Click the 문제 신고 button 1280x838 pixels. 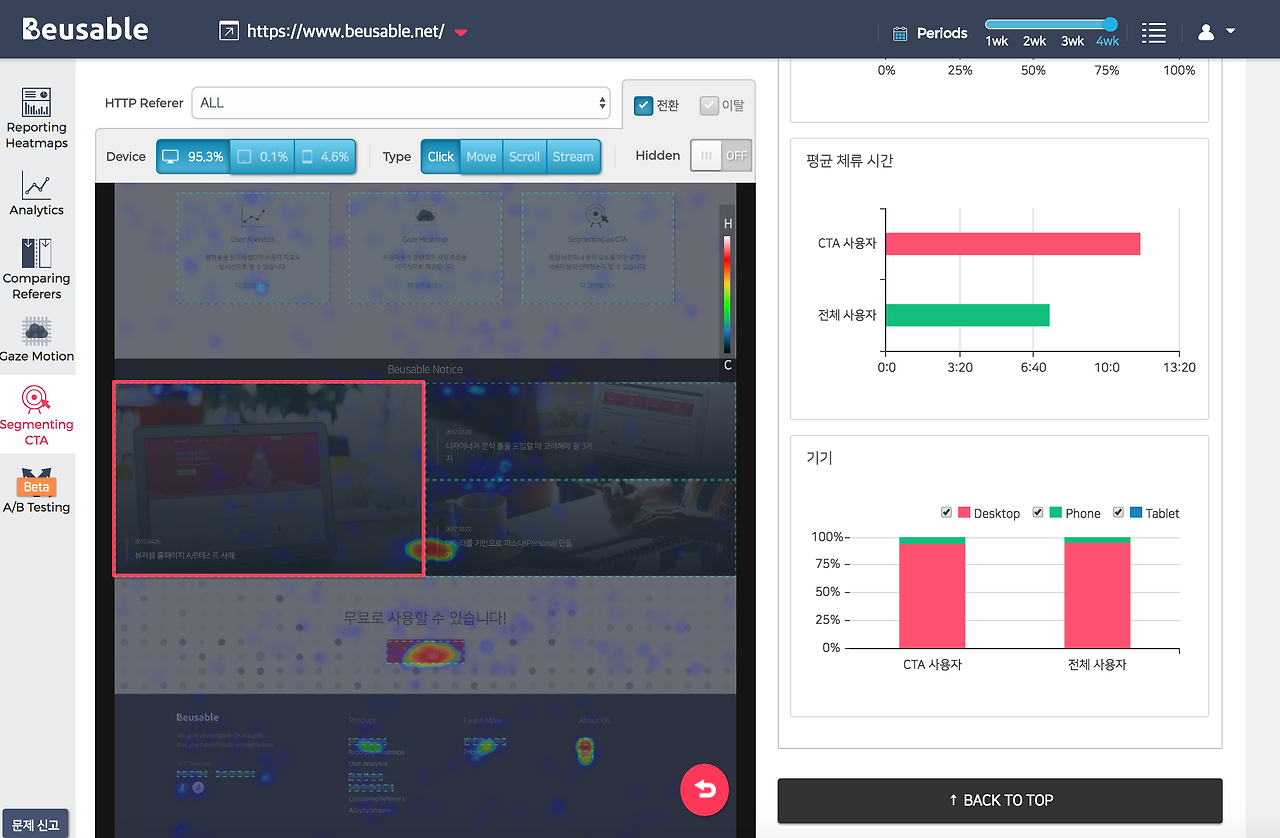[x=35, y=824]
